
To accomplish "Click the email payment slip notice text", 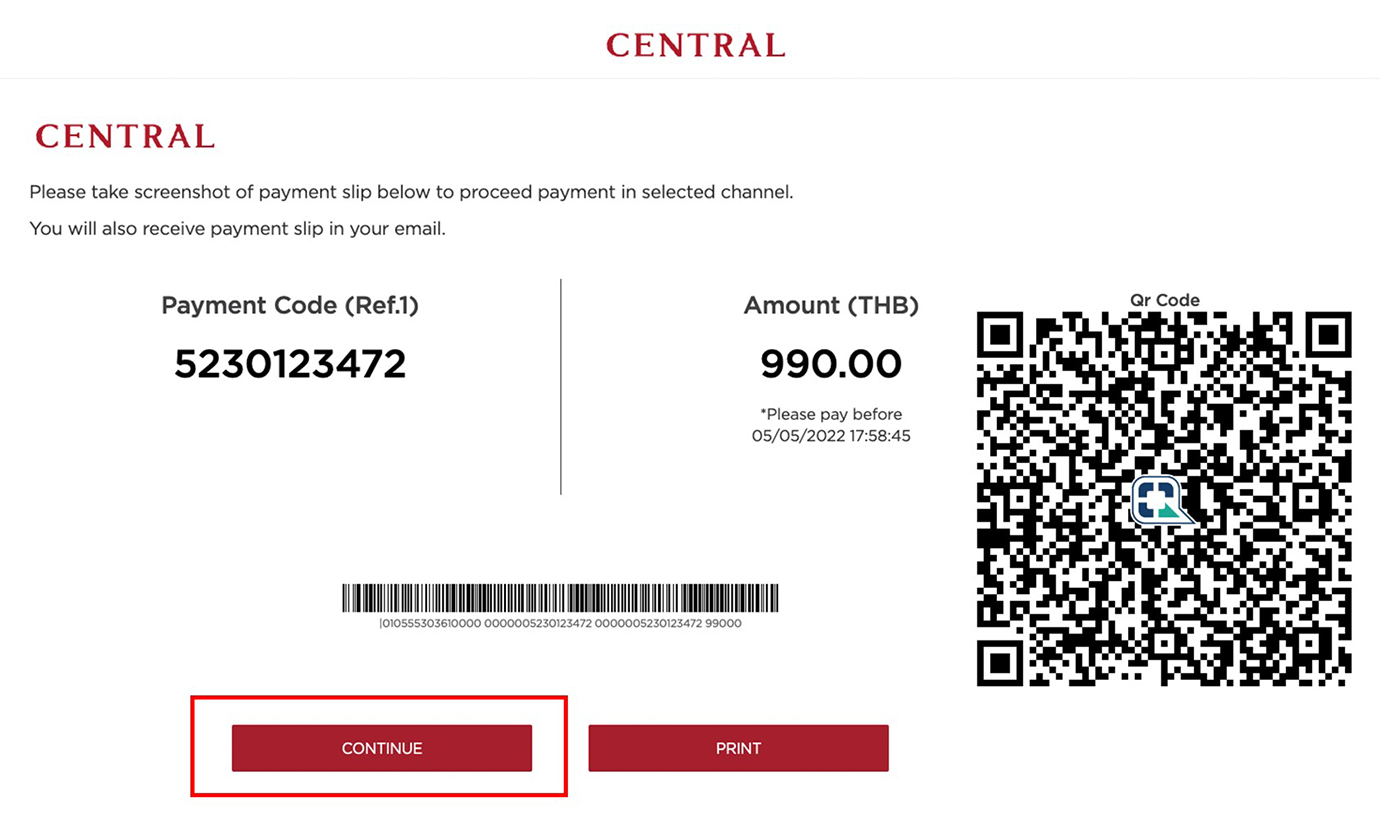I will tap(237, 229).
